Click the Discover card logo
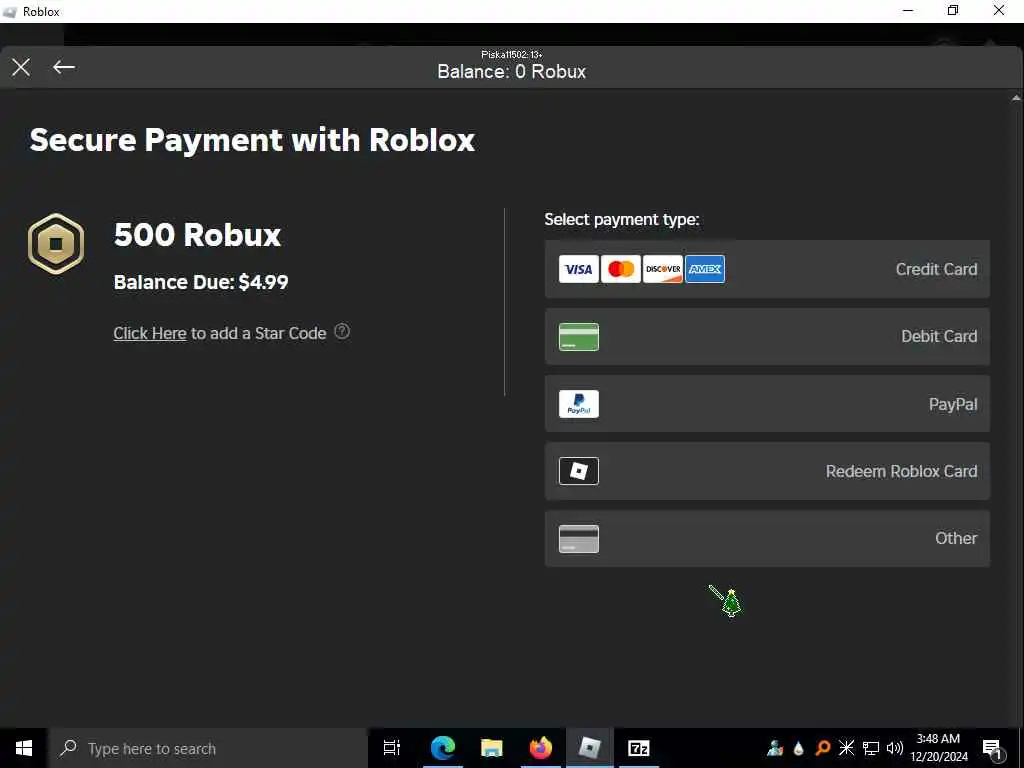This screenshot has width=1024, height=768. click(663, 269)
